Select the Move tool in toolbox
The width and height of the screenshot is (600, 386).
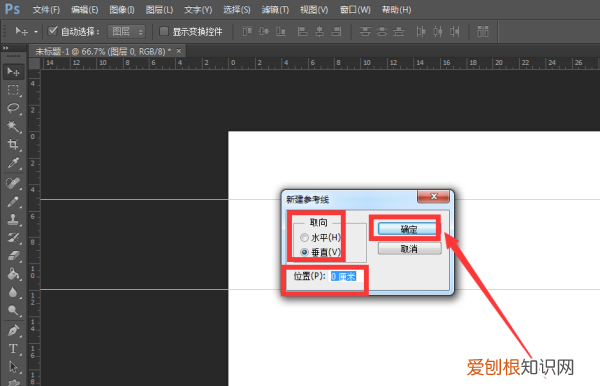(13, 72)
